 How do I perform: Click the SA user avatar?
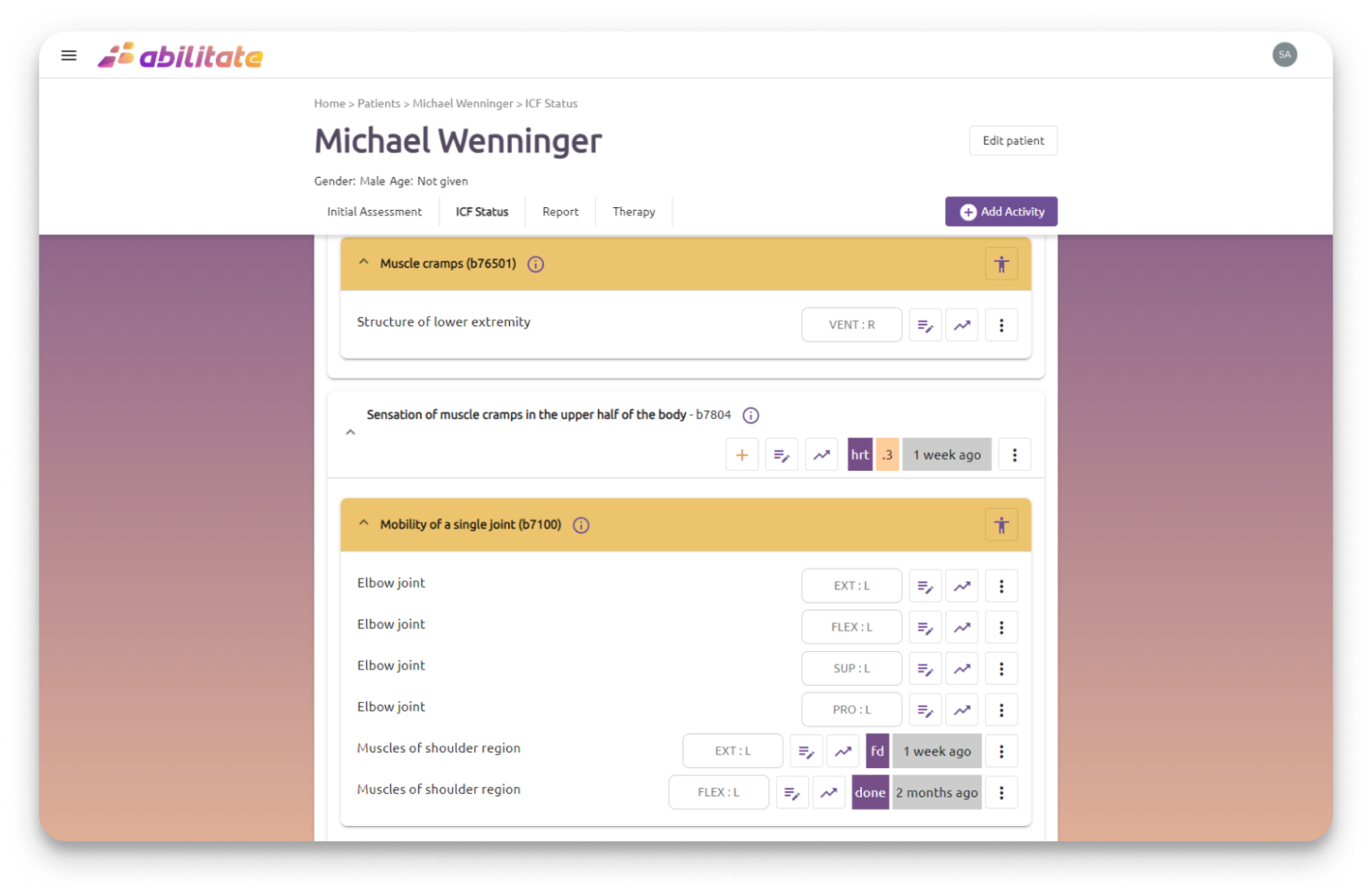1284,54
